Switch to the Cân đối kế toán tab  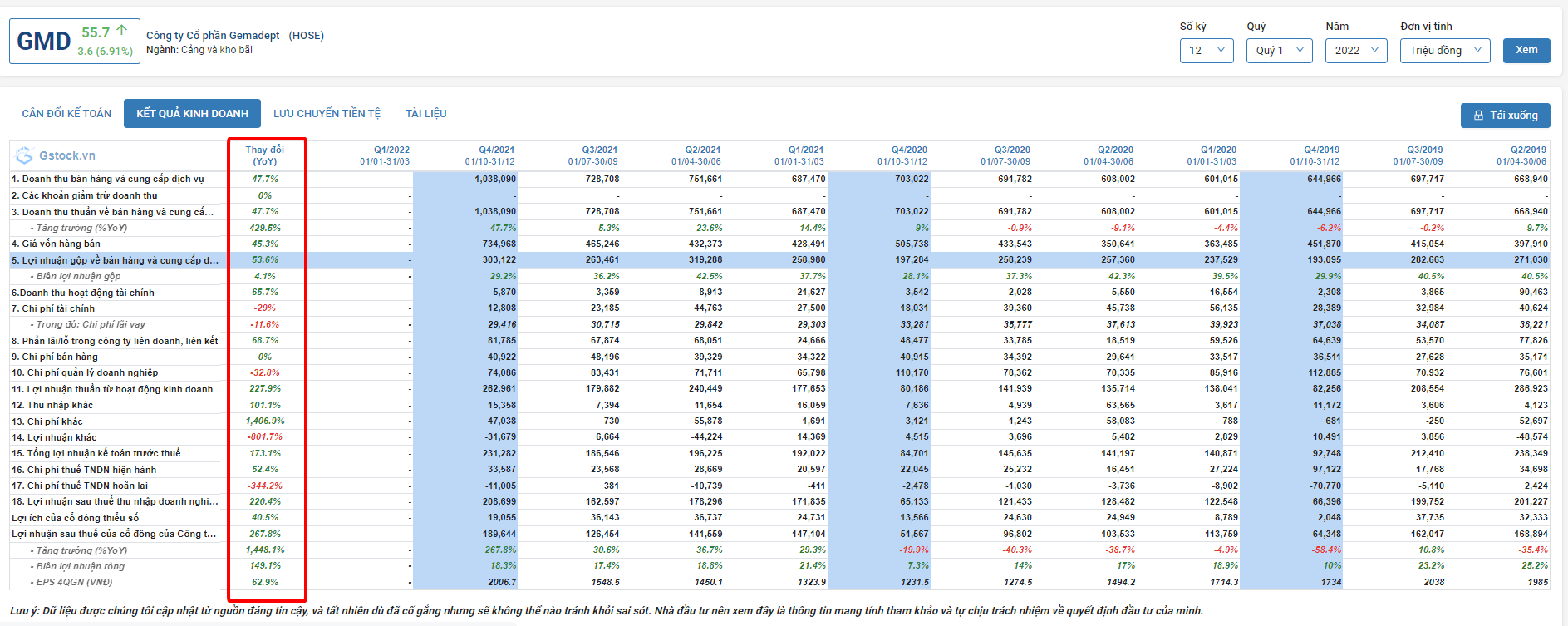[x=66, y=114]
